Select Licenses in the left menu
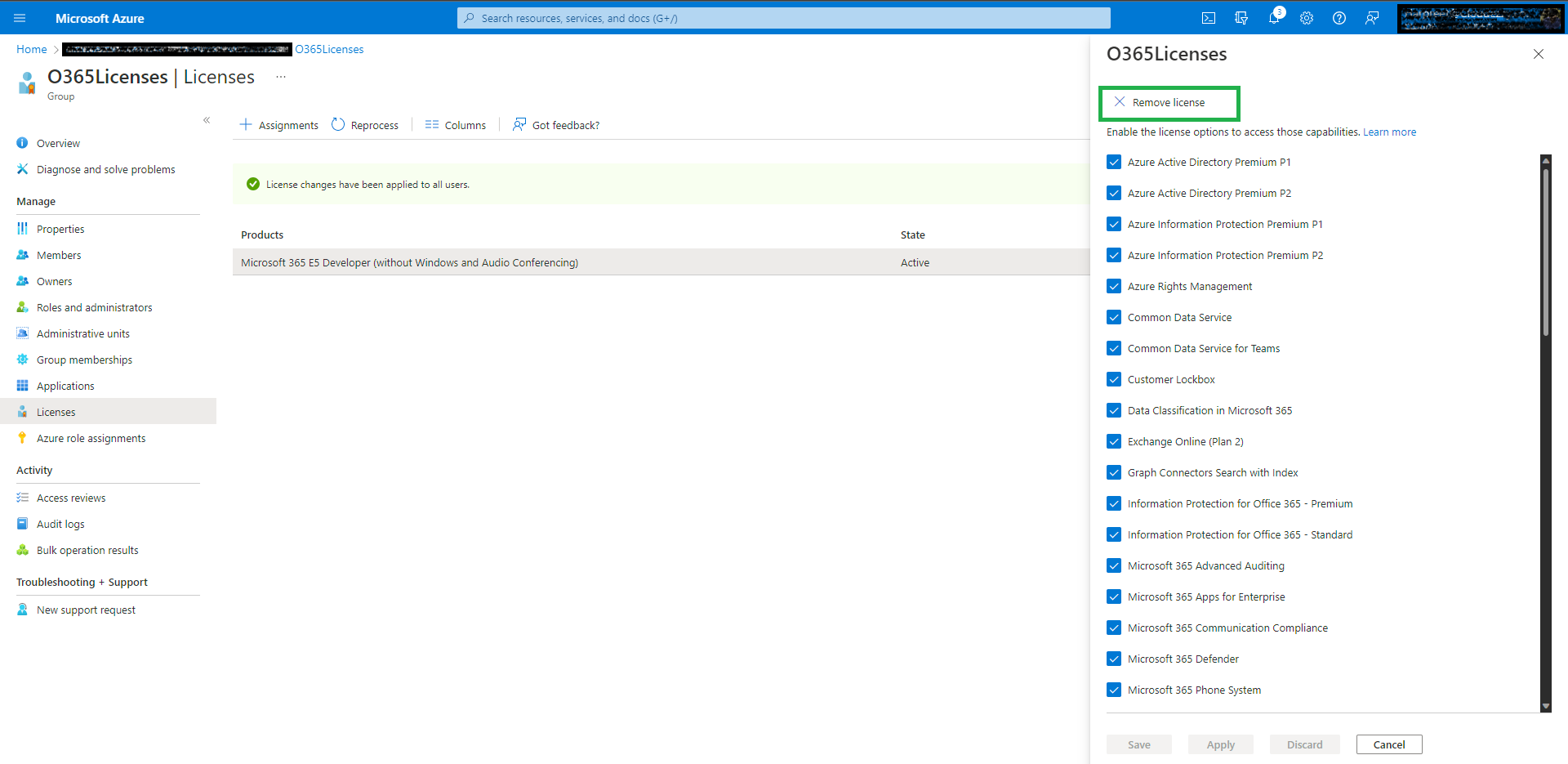Screen dimensions: 1568x764 (108, 412)
